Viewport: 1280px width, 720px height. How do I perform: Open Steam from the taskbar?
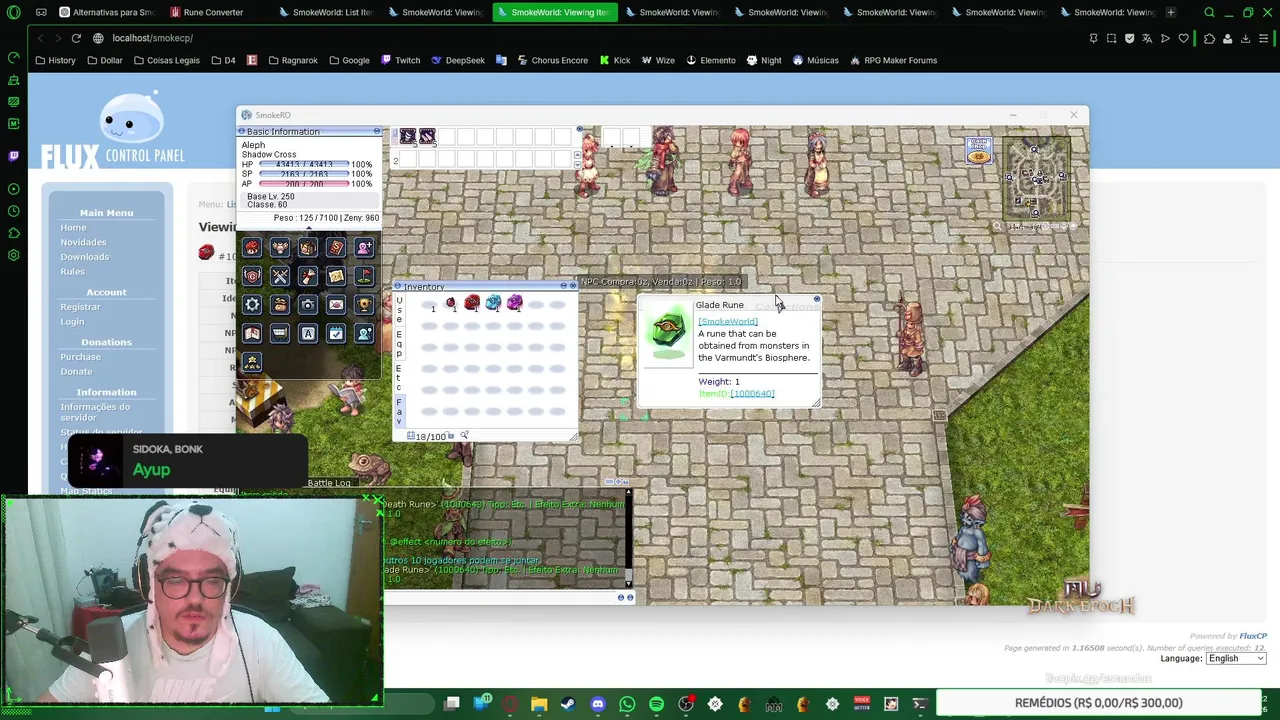568,704
